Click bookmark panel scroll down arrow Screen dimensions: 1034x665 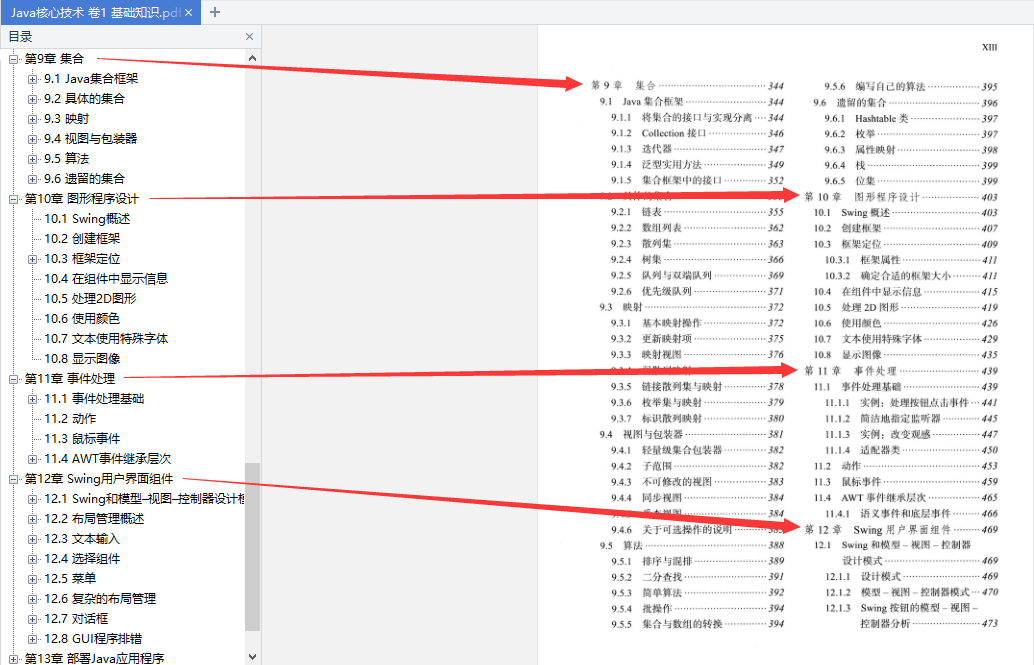coord(253,657)
